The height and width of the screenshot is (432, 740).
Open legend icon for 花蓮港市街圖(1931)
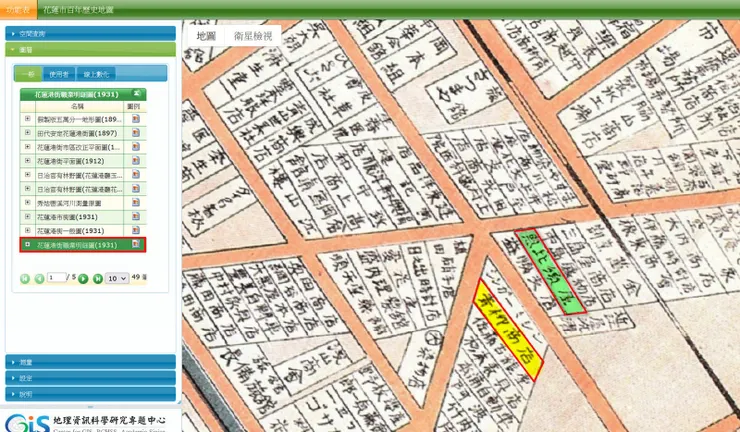(x=135, y=217)
